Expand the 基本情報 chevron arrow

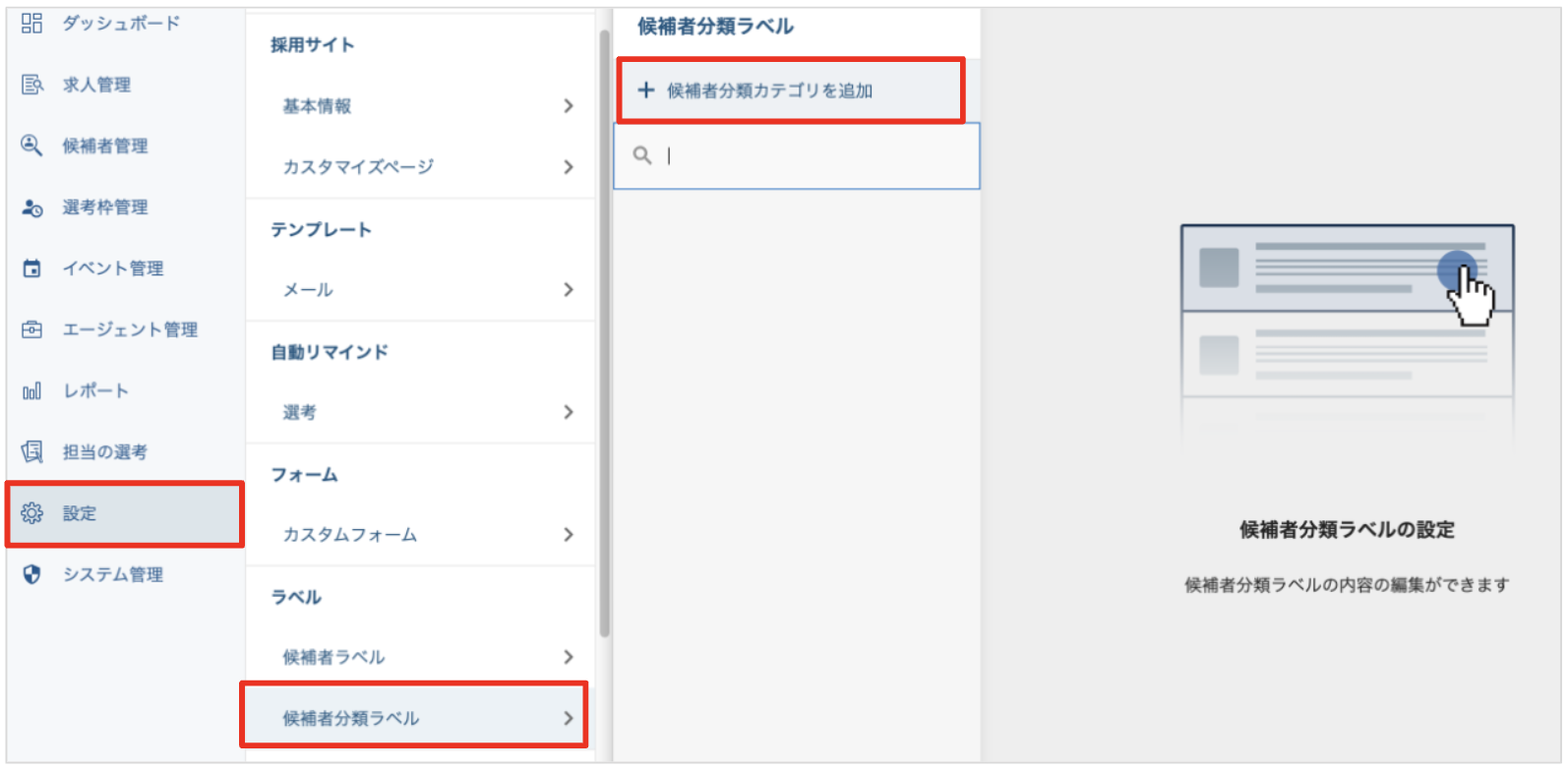tap(569, 106)
